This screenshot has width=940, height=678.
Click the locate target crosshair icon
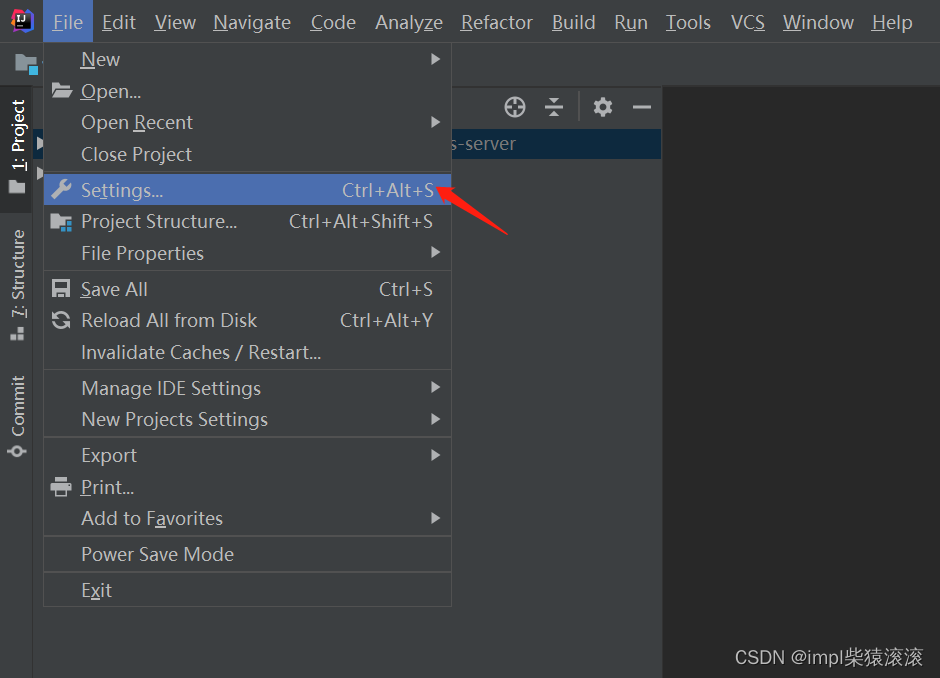[515, 107]
